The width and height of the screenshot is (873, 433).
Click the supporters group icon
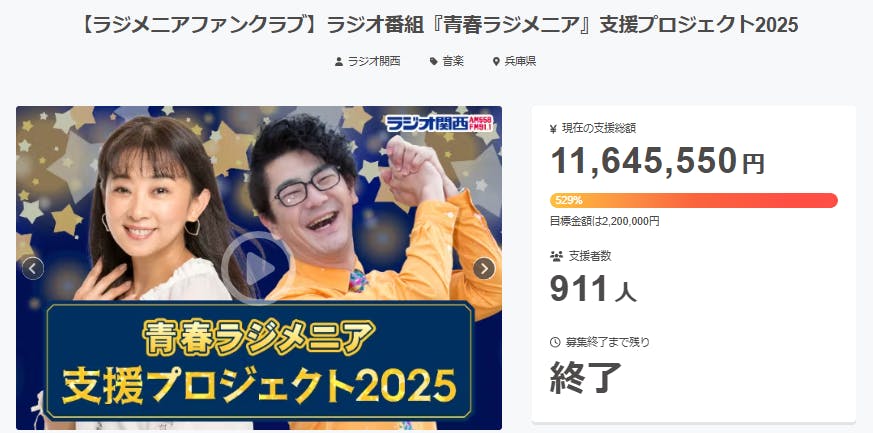coord(556,257)
